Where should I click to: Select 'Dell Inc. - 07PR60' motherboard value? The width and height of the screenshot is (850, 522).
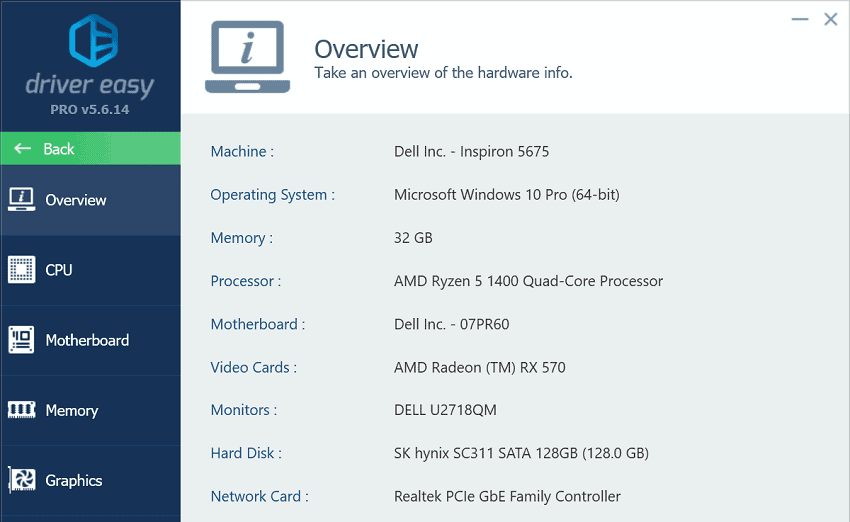click(452, 324)
